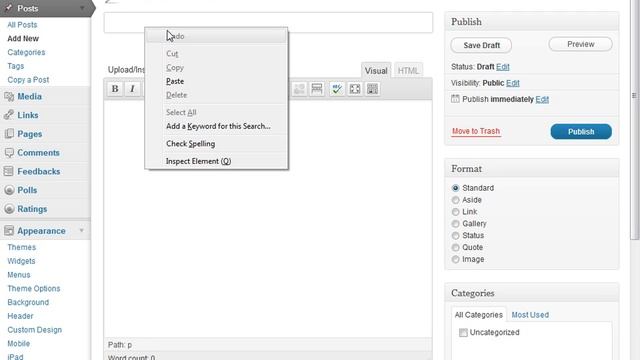
Task: Open All Posts in sidebar
Action: [22, 25]
